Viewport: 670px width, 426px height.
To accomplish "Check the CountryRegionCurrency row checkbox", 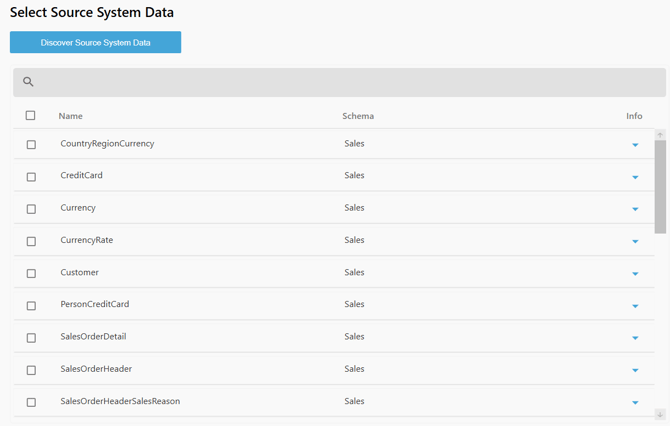I will (31, 144).
